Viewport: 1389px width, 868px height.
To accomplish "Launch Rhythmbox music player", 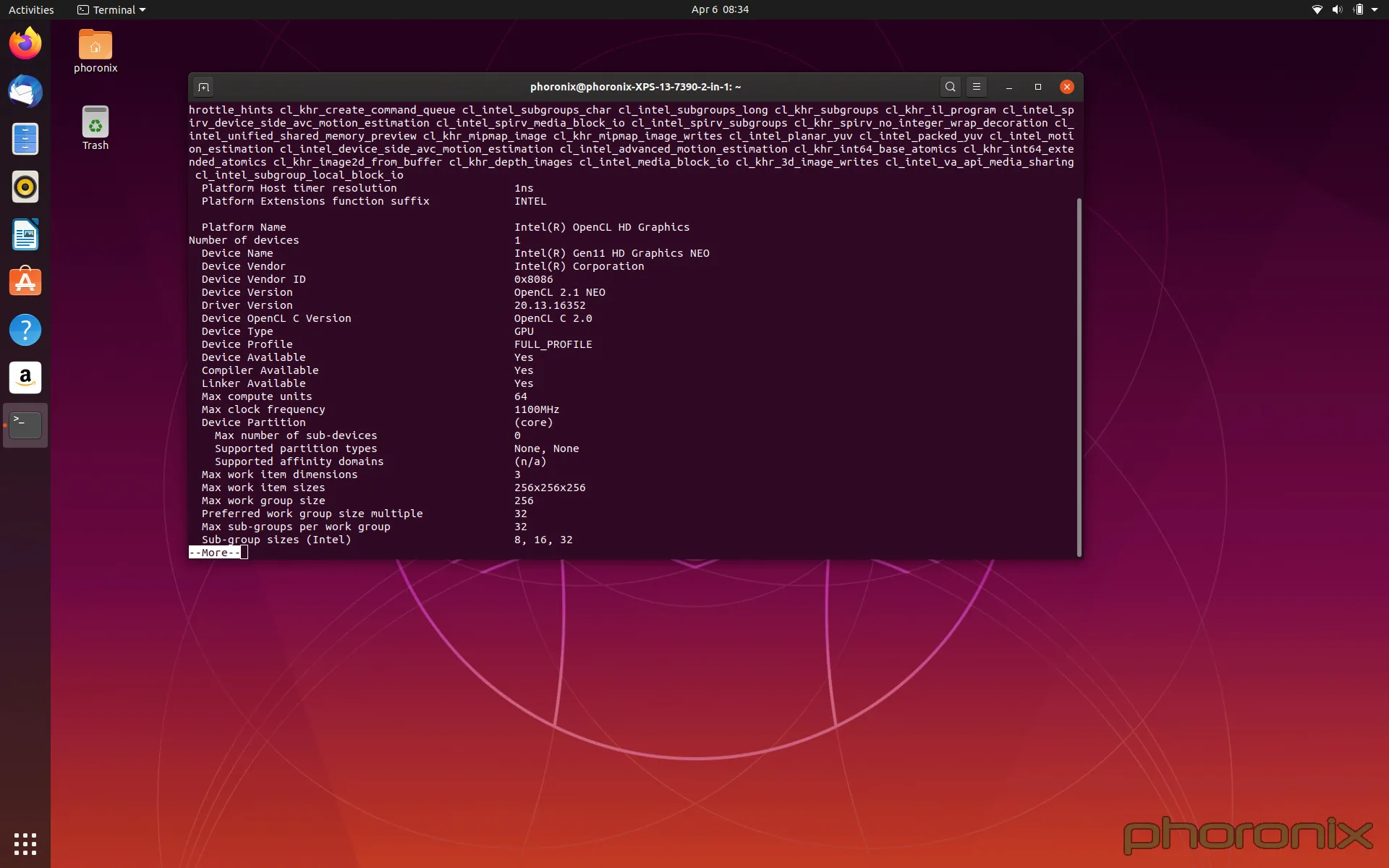I will (x=25, y=187).
